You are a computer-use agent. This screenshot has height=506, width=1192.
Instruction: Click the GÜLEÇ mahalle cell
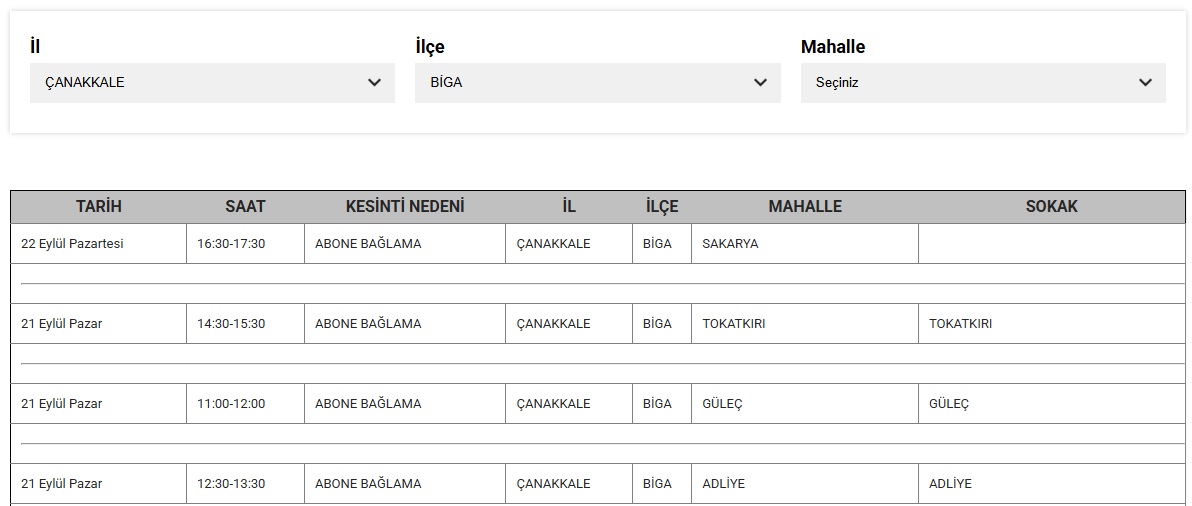(805, 403)
